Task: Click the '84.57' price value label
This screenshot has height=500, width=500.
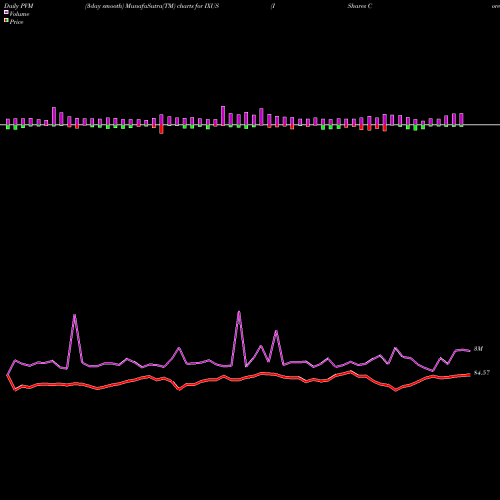Action: click(482, 373)
